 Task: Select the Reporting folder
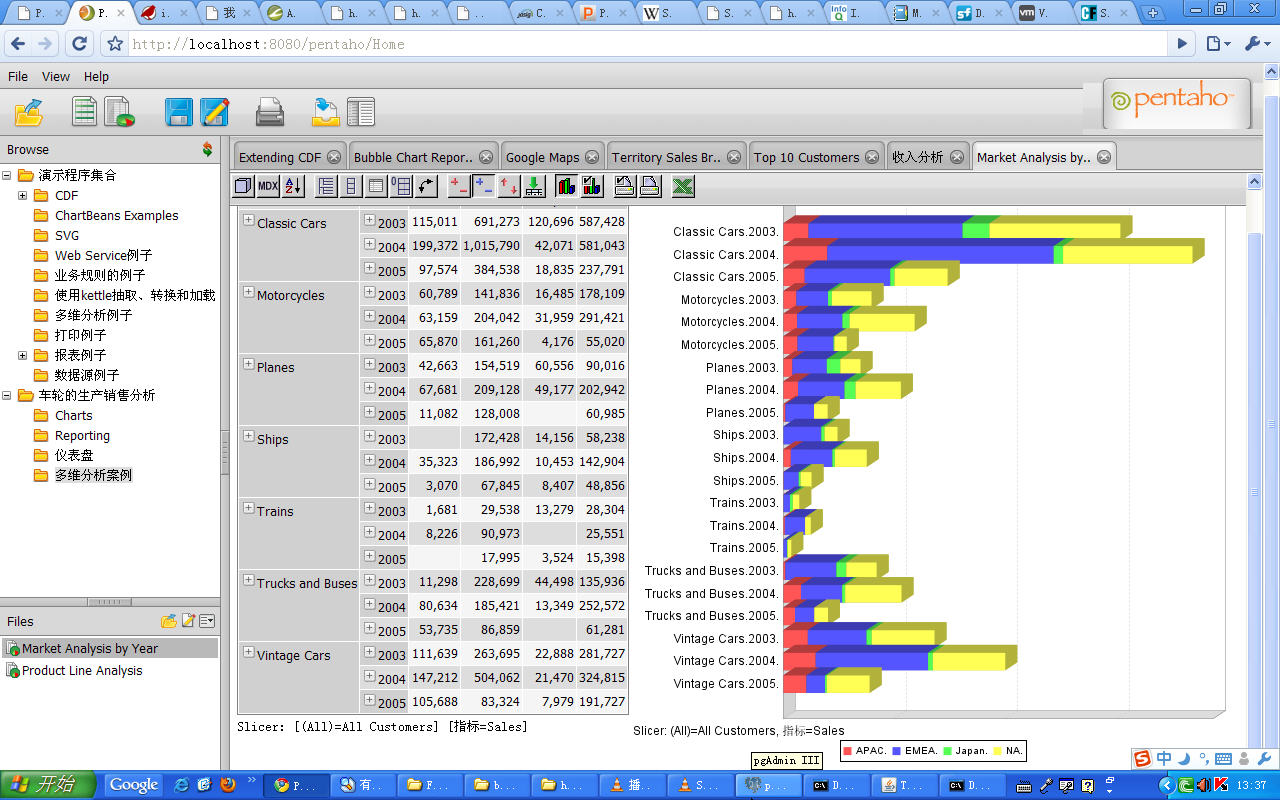[x=82, y=436]
